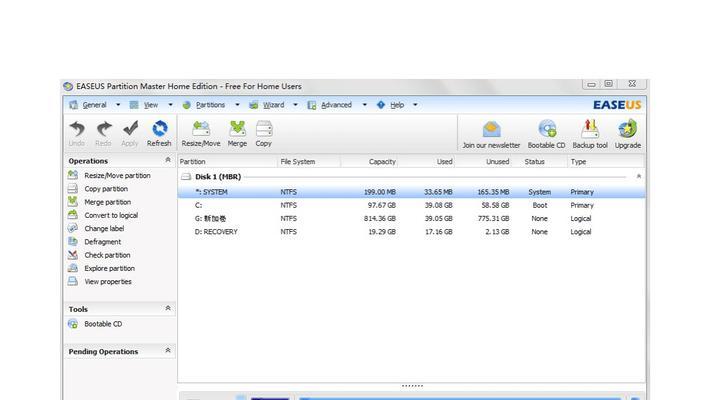Sort by Status column header
The width and height of the screenshot is (707, 400).
point(539,161)
